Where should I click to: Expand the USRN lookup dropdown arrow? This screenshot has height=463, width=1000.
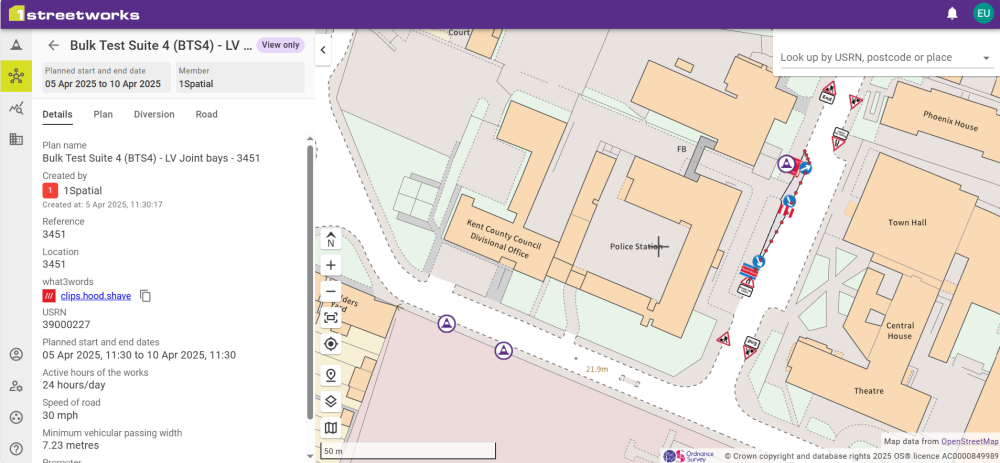point(986,58)
